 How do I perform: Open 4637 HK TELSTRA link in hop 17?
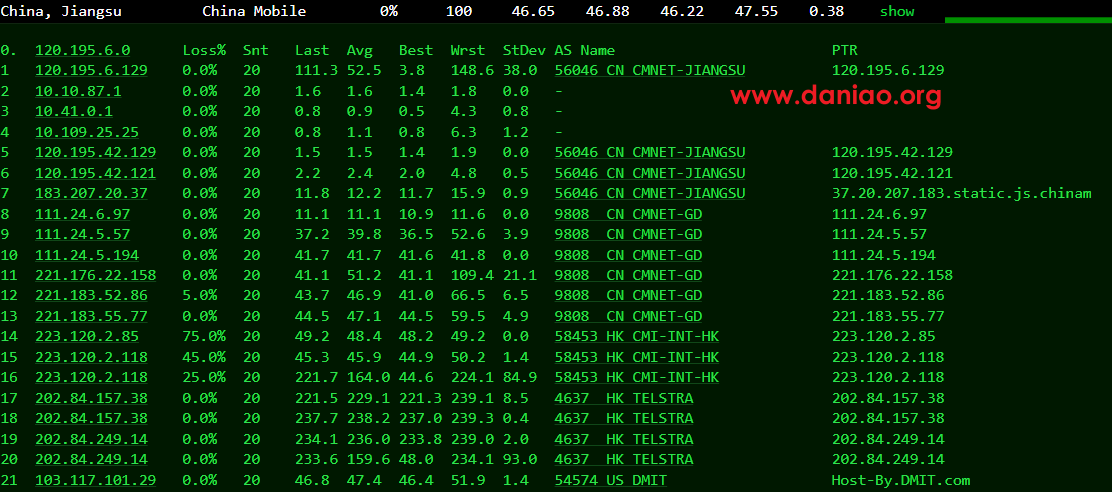click(x=624, y=398)
